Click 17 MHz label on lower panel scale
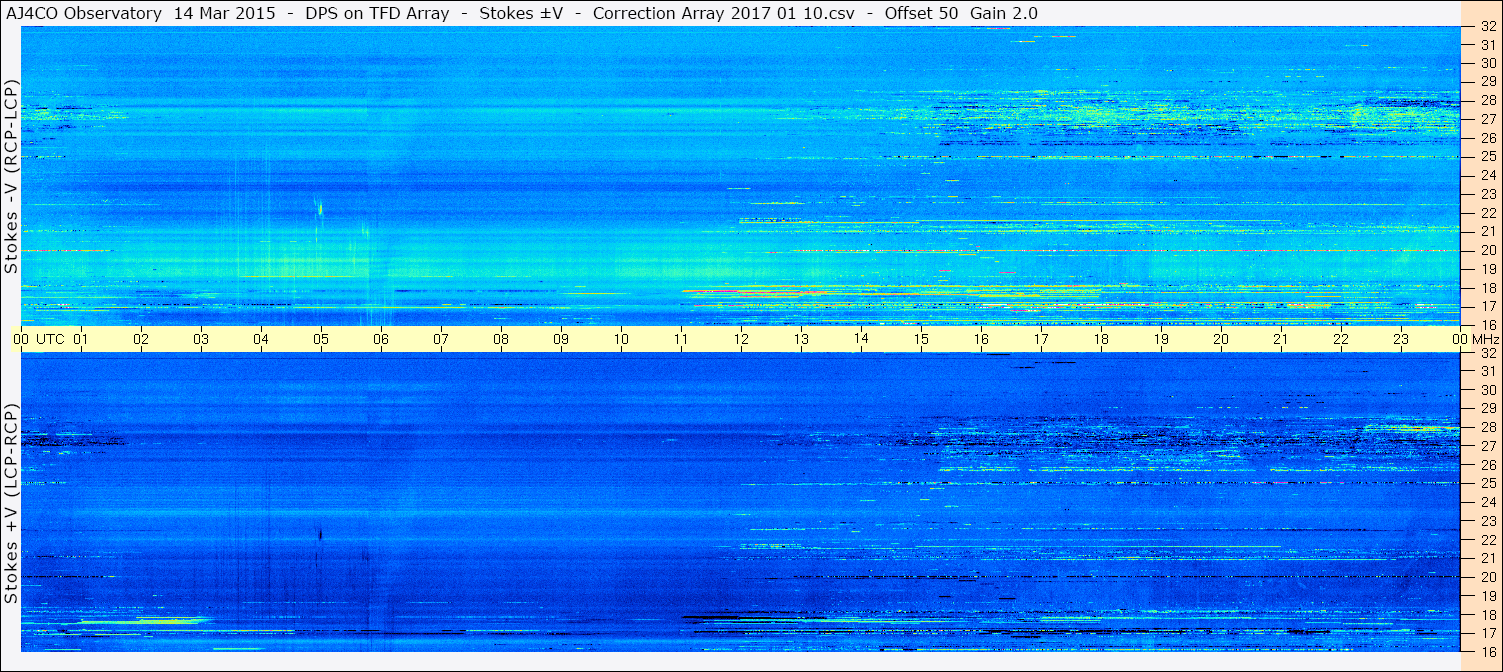The height and width of the screenshot is (672, 1503). [1488, 633]
